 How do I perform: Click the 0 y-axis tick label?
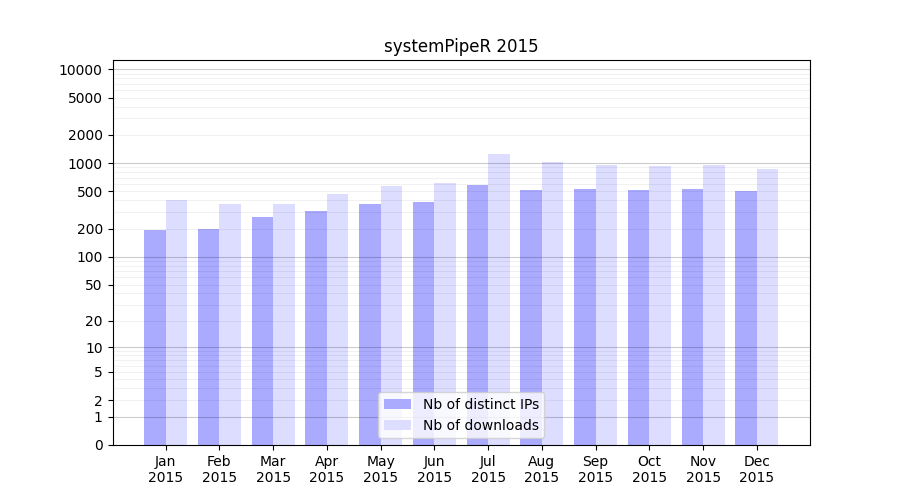(x=98, y=445)
